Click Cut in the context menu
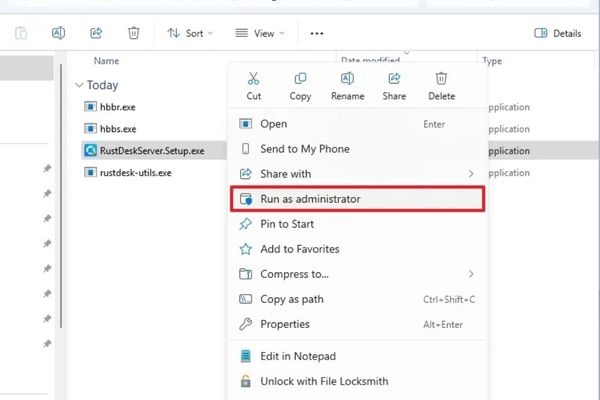 point(253,87)
